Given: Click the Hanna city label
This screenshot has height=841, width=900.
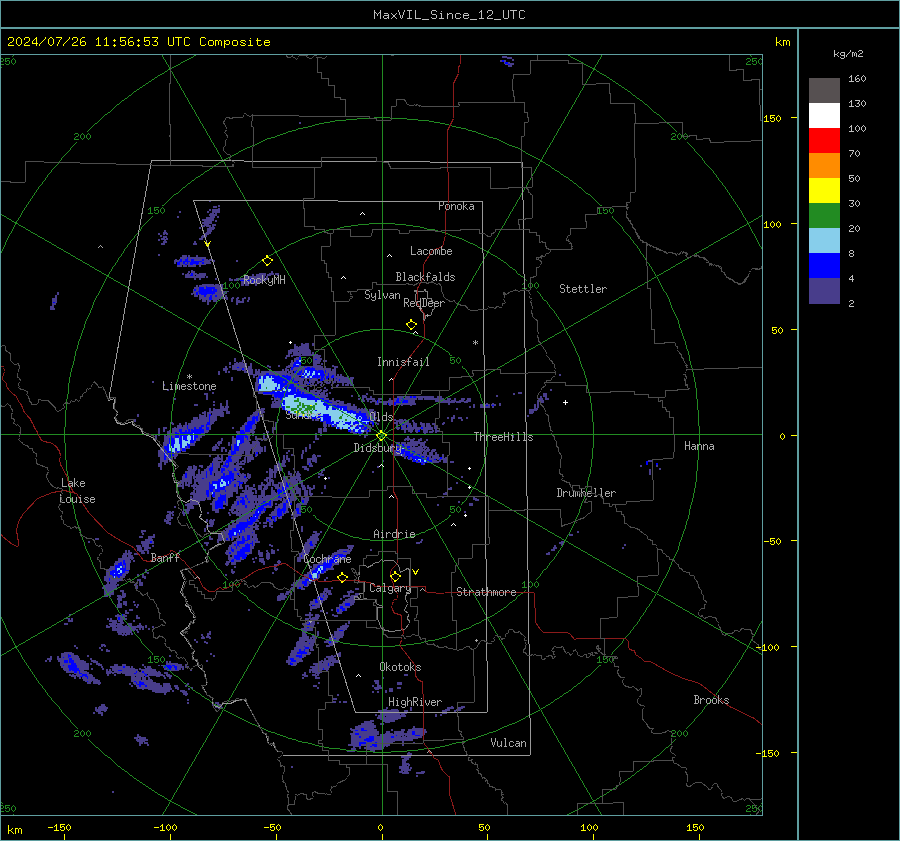Looking at the screenshot, I should [699, 446].
